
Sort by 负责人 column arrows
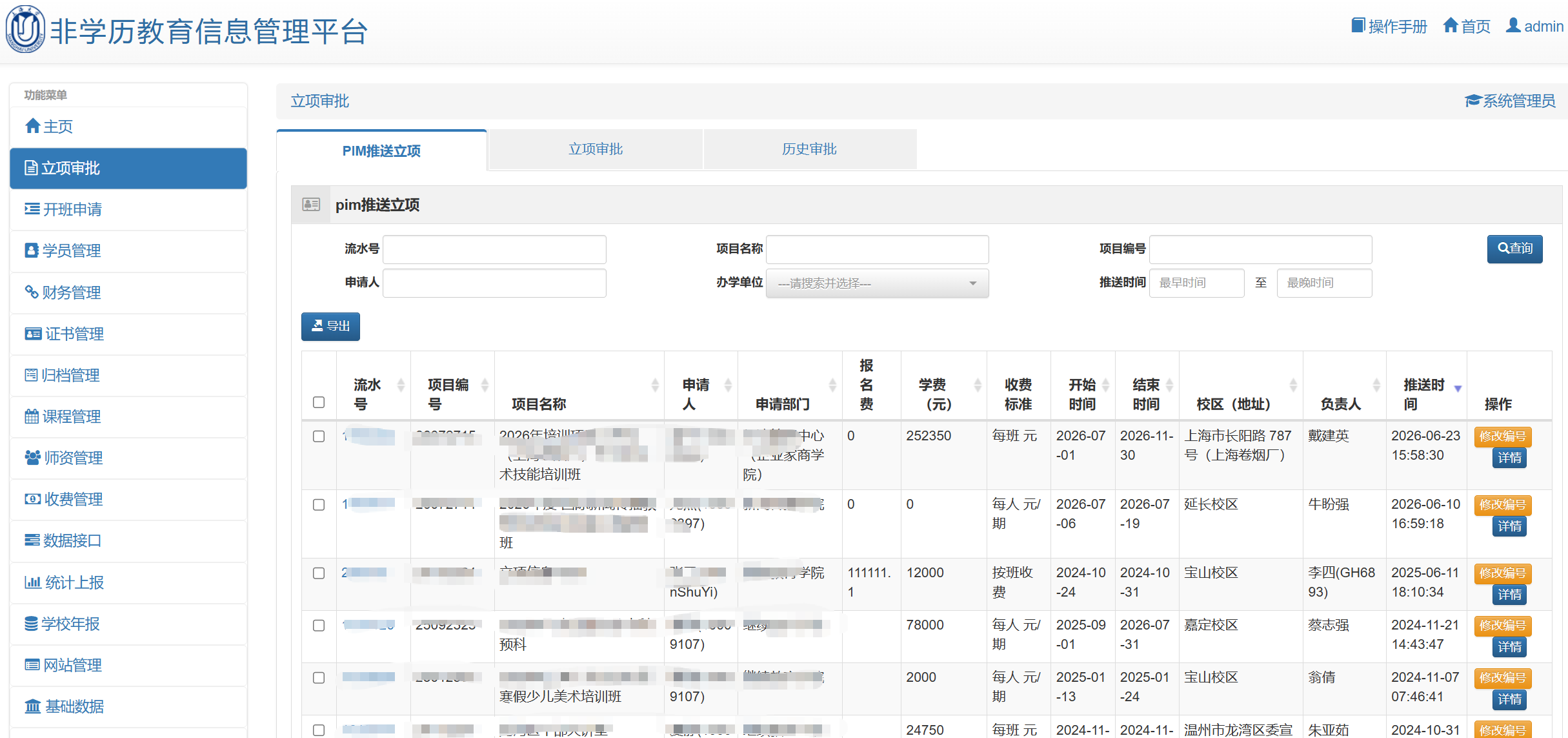point(1376,385)
